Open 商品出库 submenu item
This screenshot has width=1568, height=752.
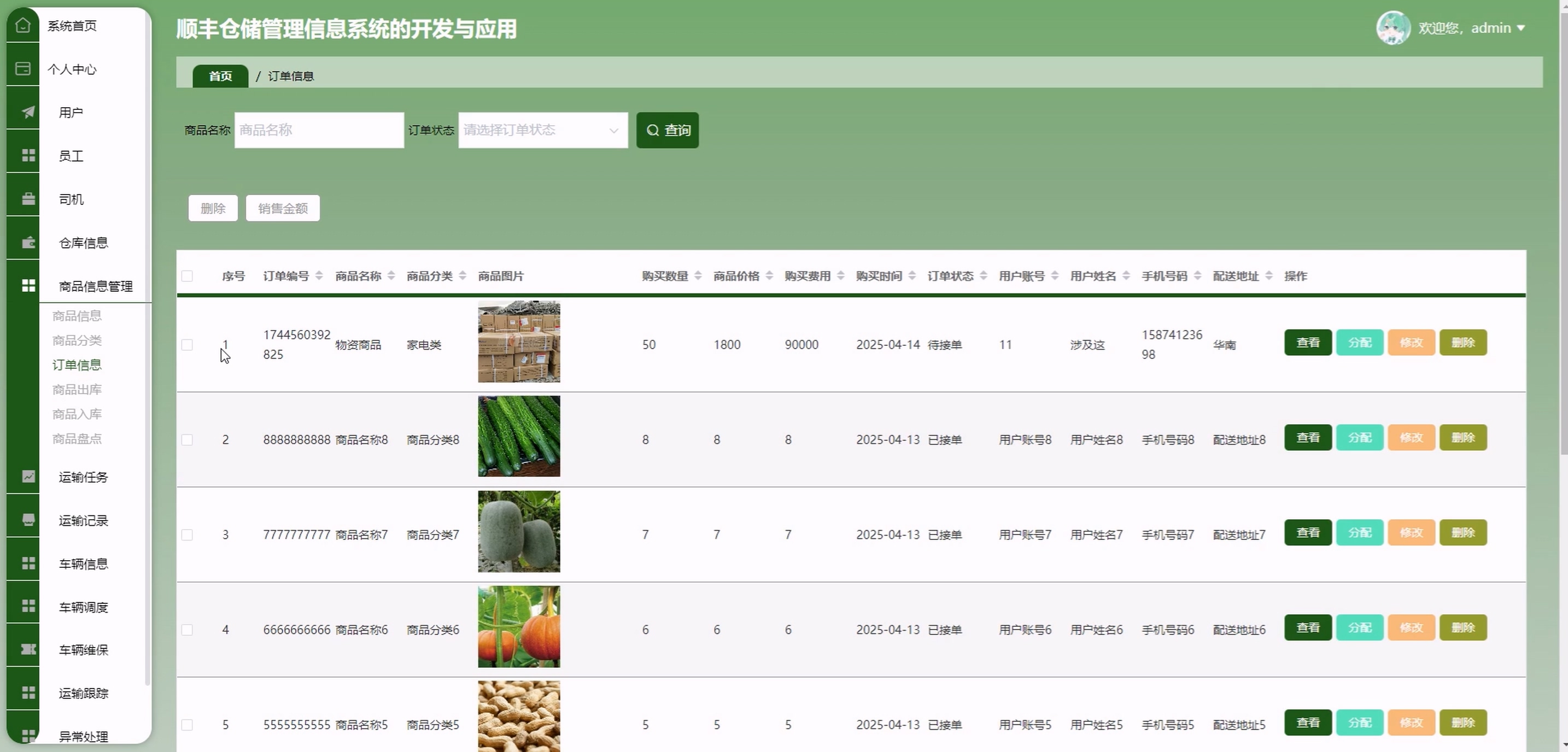(77, 389)
